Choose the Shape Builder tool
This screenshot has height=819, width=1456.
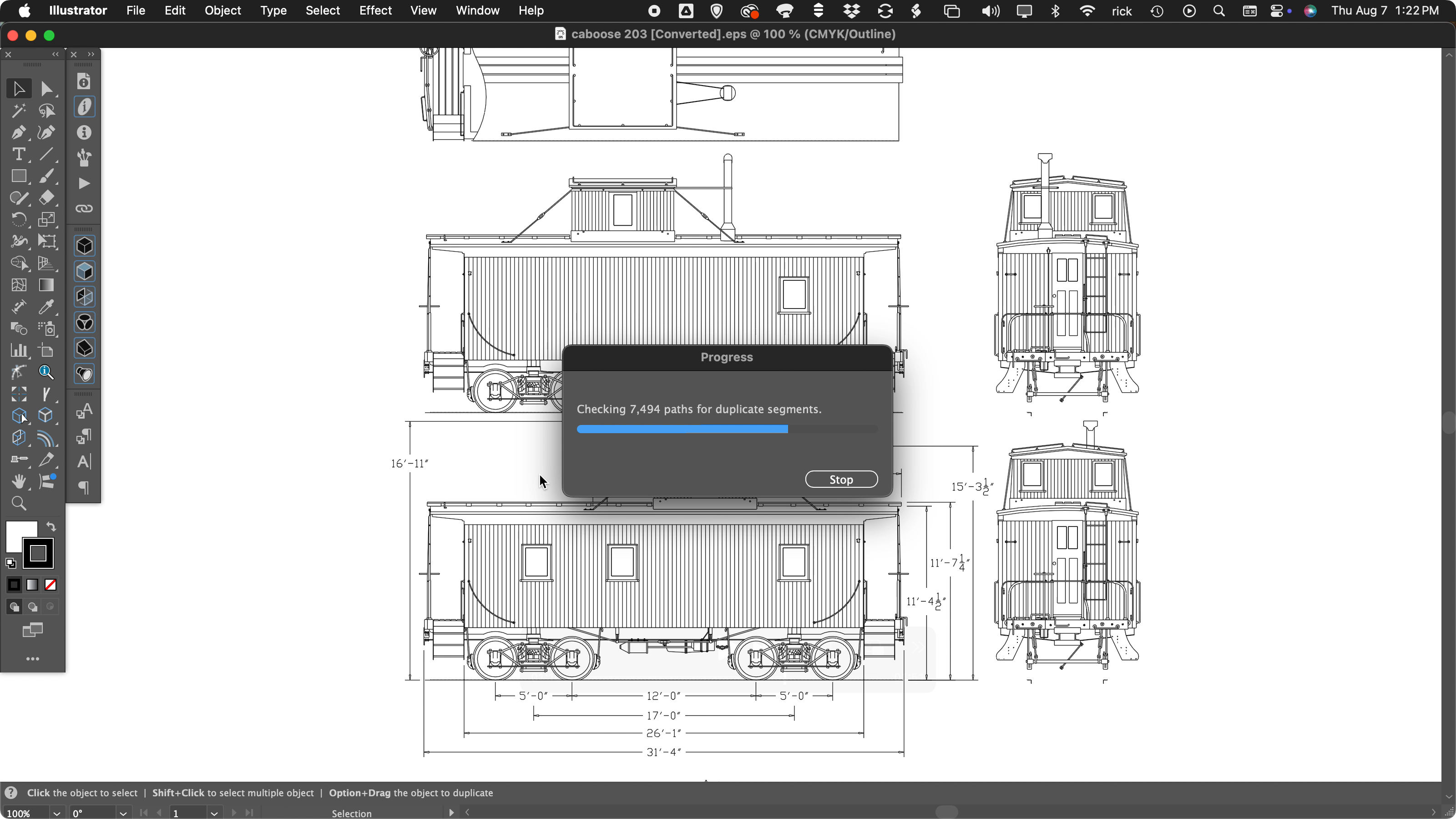pos(19,263)
